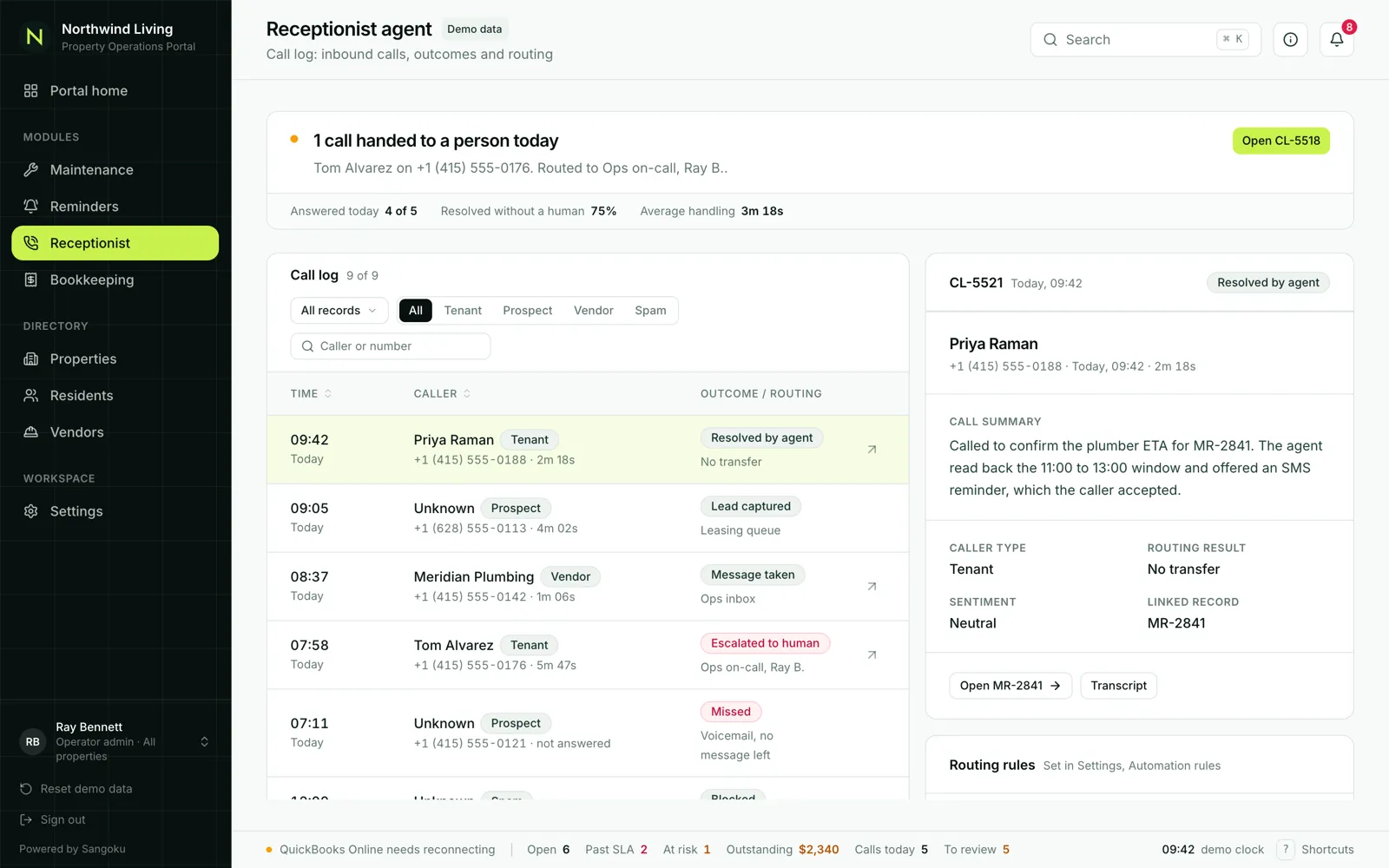Click the Settings gear icon
Screen dimensions: 1389x868
click(x=31, y=511)
